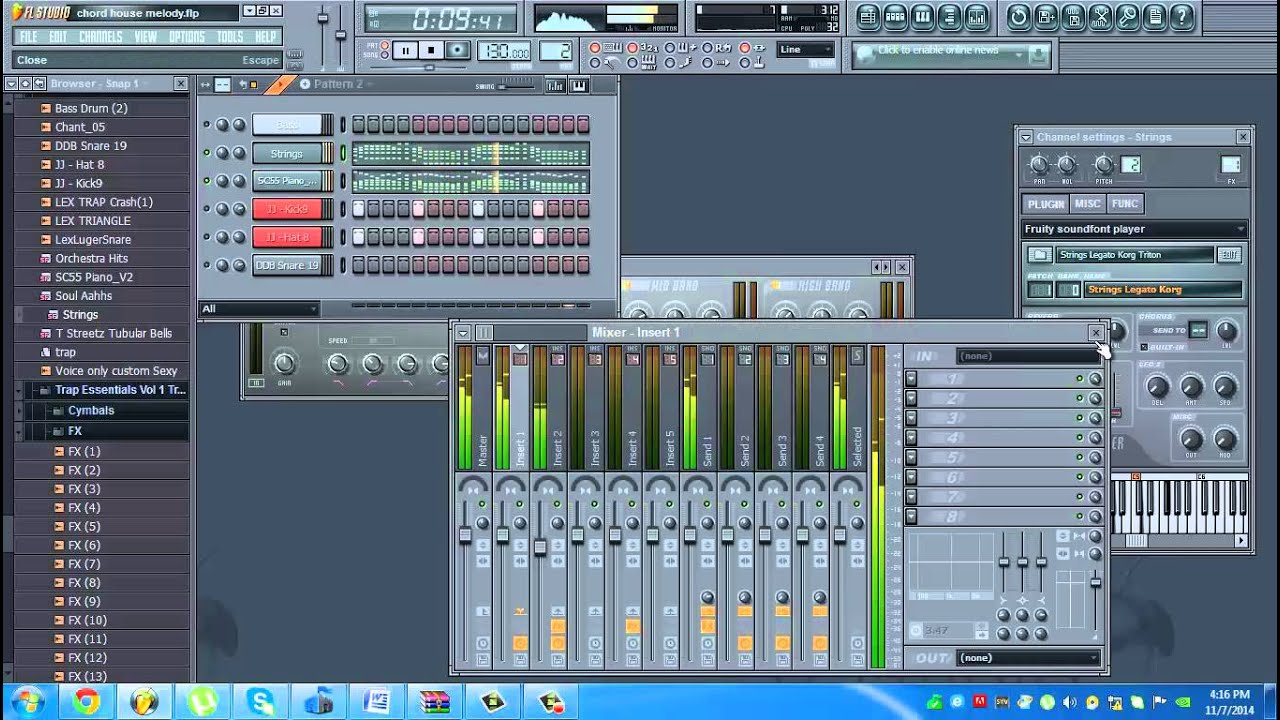This screenshot has width=1280, height=720.
Task: Toggle the Browser panel toolbar icon
Action: click(x=949, y=17)
